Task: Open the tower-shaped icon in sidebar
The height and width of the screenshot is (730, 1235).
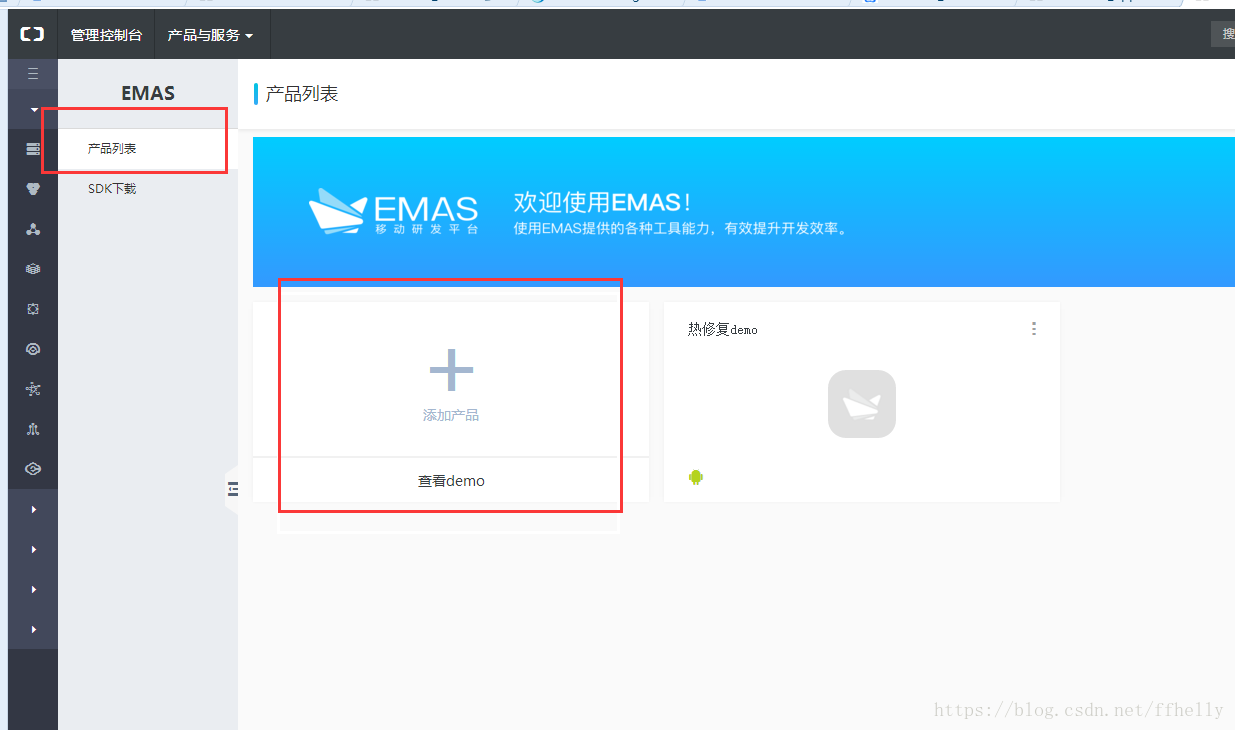Action: [x=33, y=429]
